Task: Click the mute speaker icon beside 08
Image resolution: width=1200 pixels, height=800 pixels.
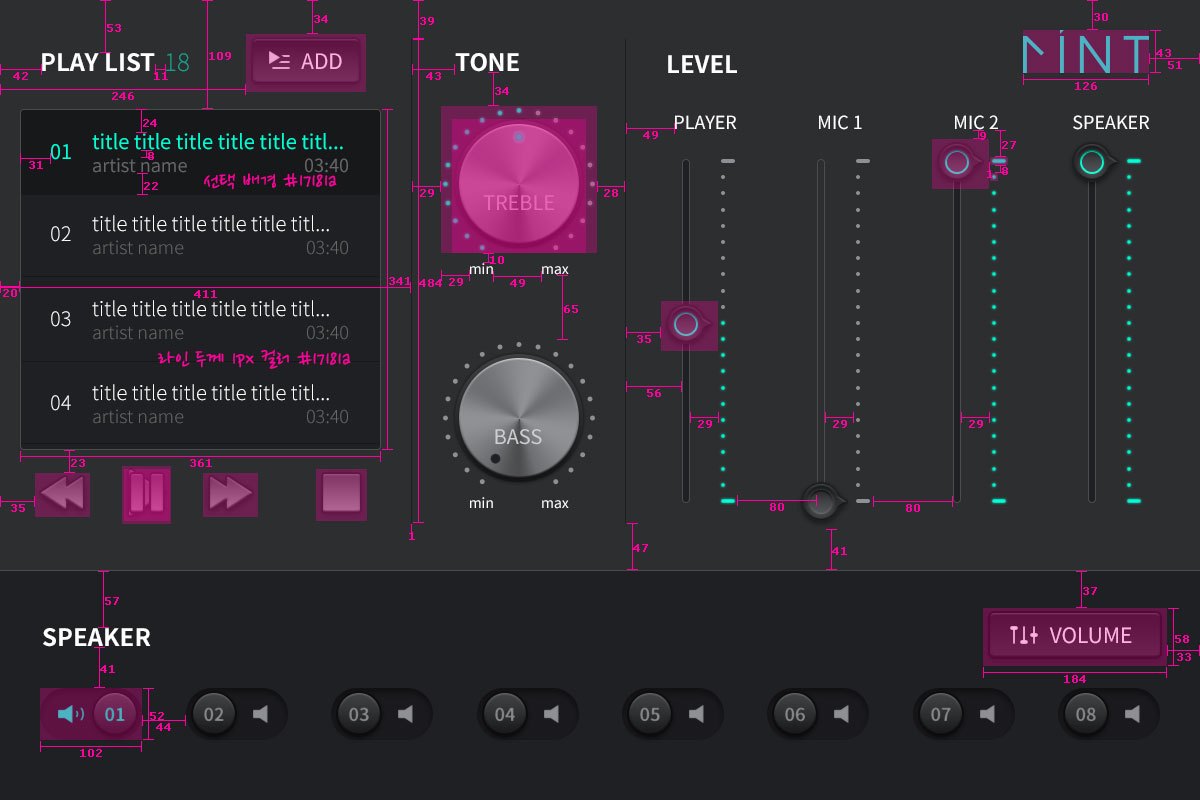Action: click(x=1133, y=714)
